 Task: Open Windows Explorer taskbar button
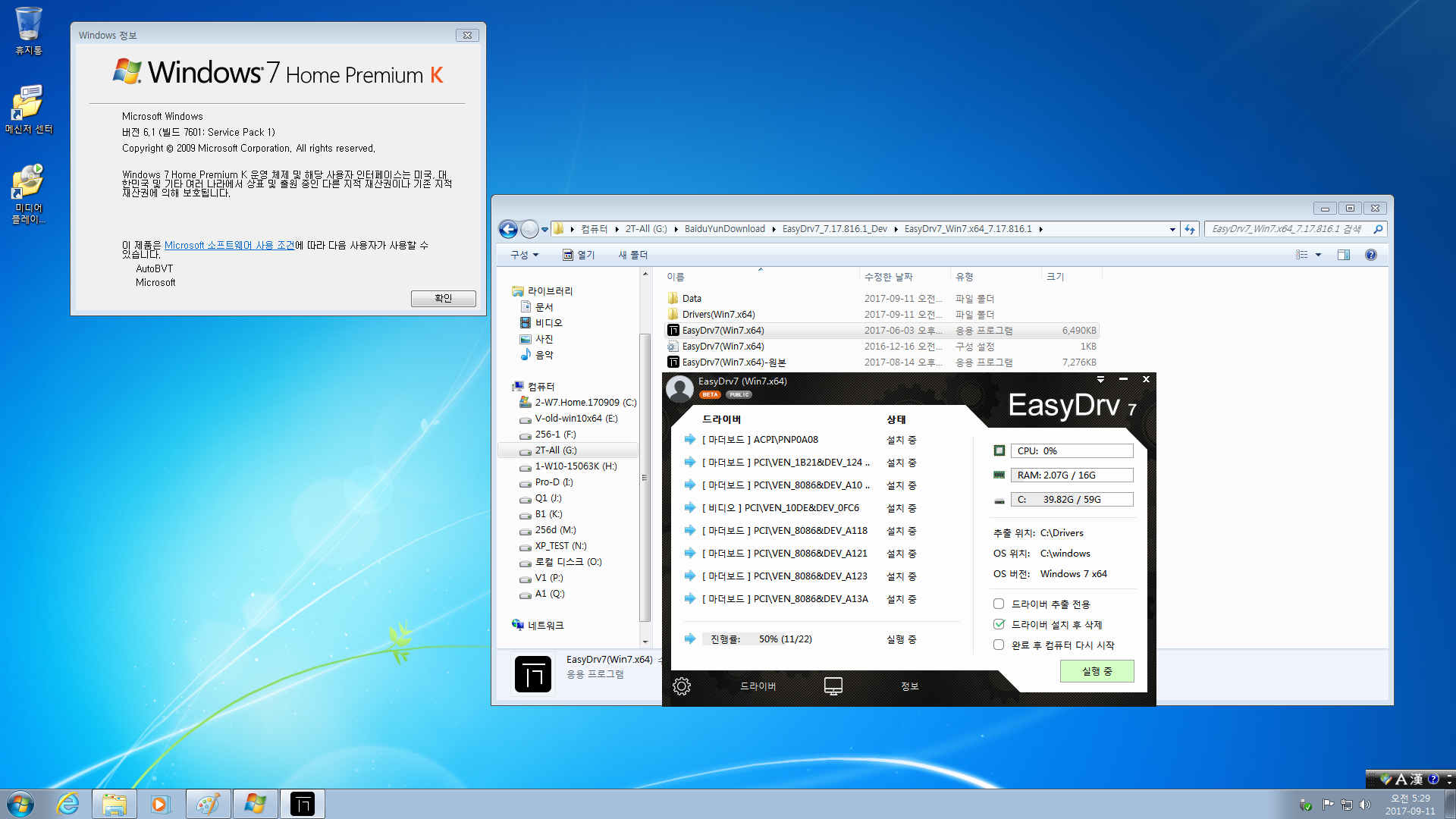pyautogui.click(x=115, y=804)
